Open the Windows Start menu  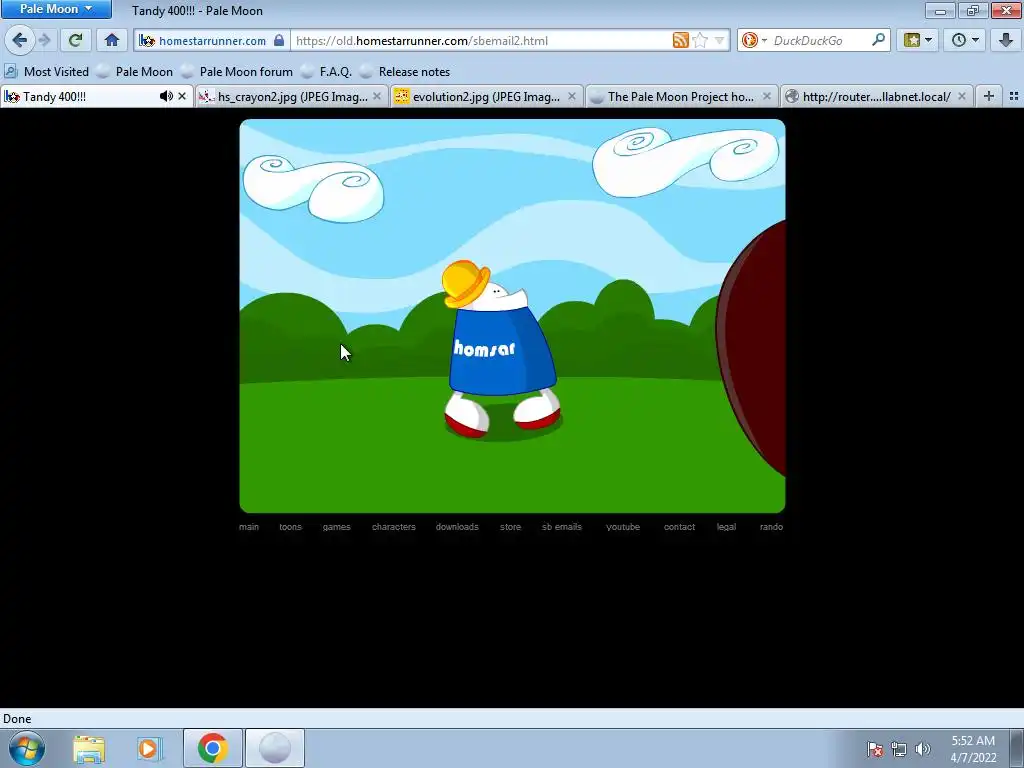pos(27,748)
